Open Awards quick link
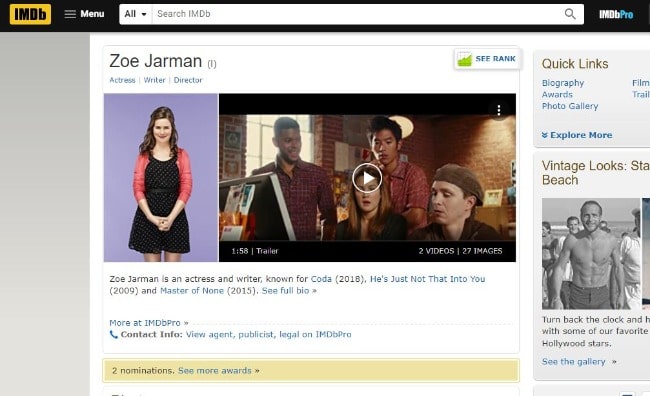Image resolution: width=650 pixels, height=396 pixels. [557, 95]
